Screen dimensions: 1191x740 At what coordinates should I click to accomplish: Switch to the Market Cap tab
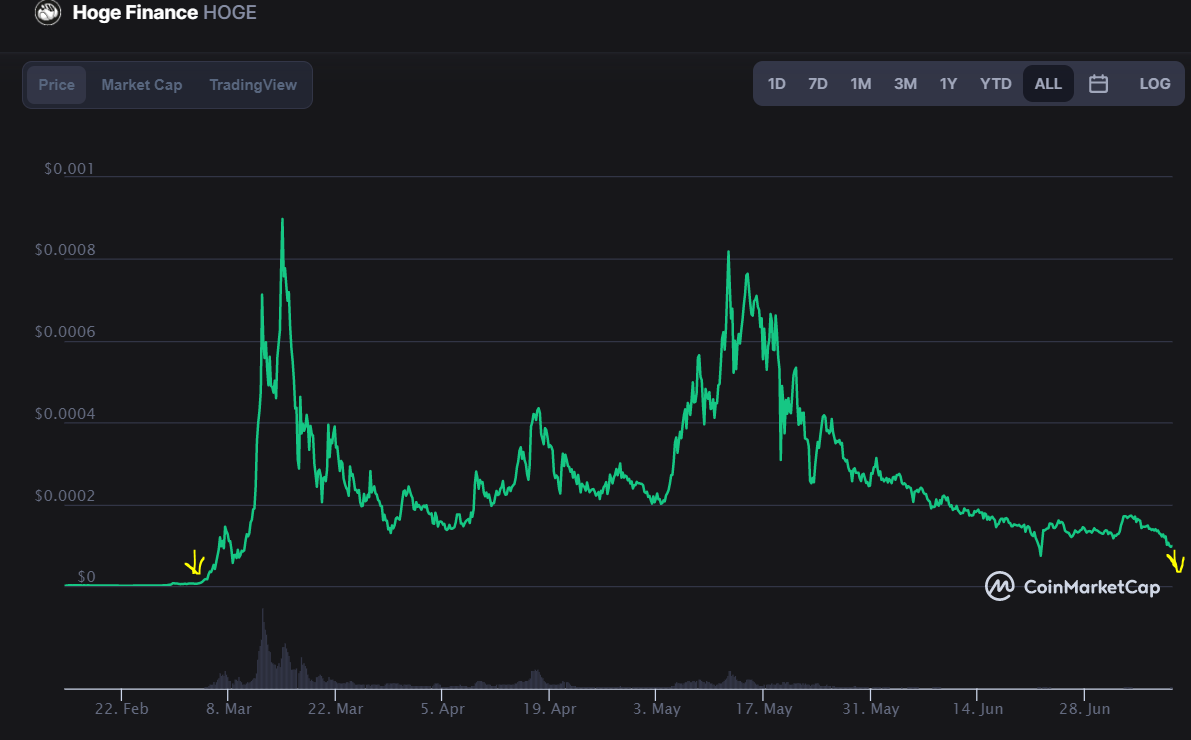pyautogui.click(x=142, y=84)
